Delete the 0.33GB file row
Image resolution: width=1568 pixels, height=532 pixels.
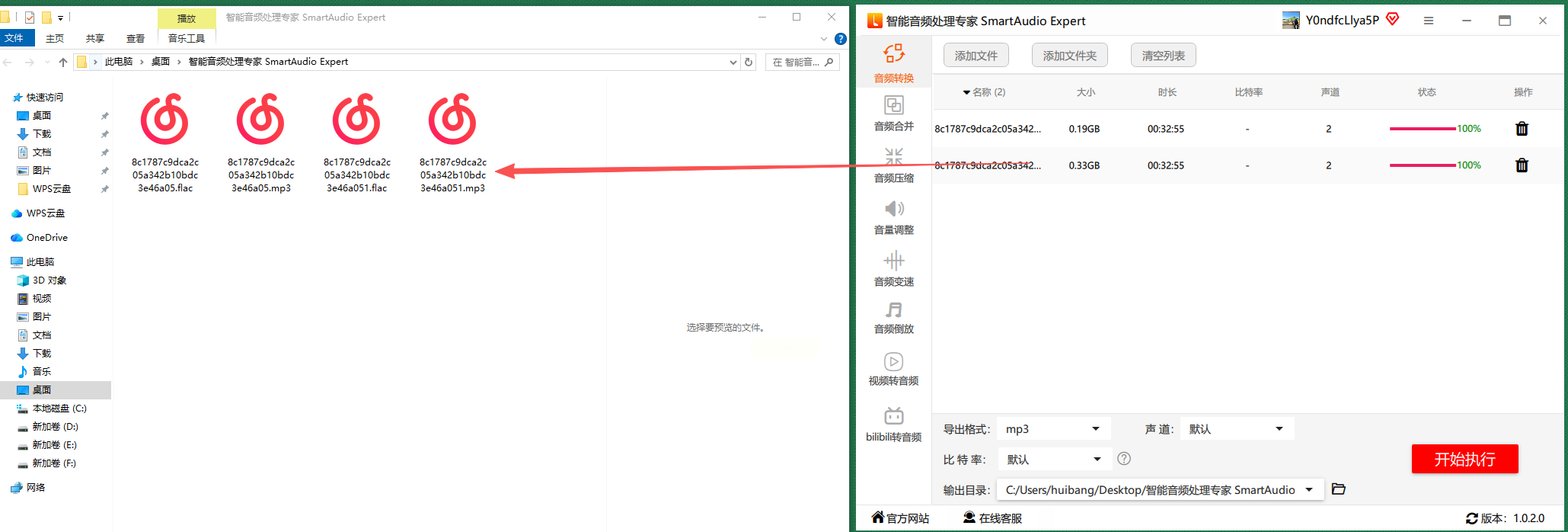tap(1522, 165)
